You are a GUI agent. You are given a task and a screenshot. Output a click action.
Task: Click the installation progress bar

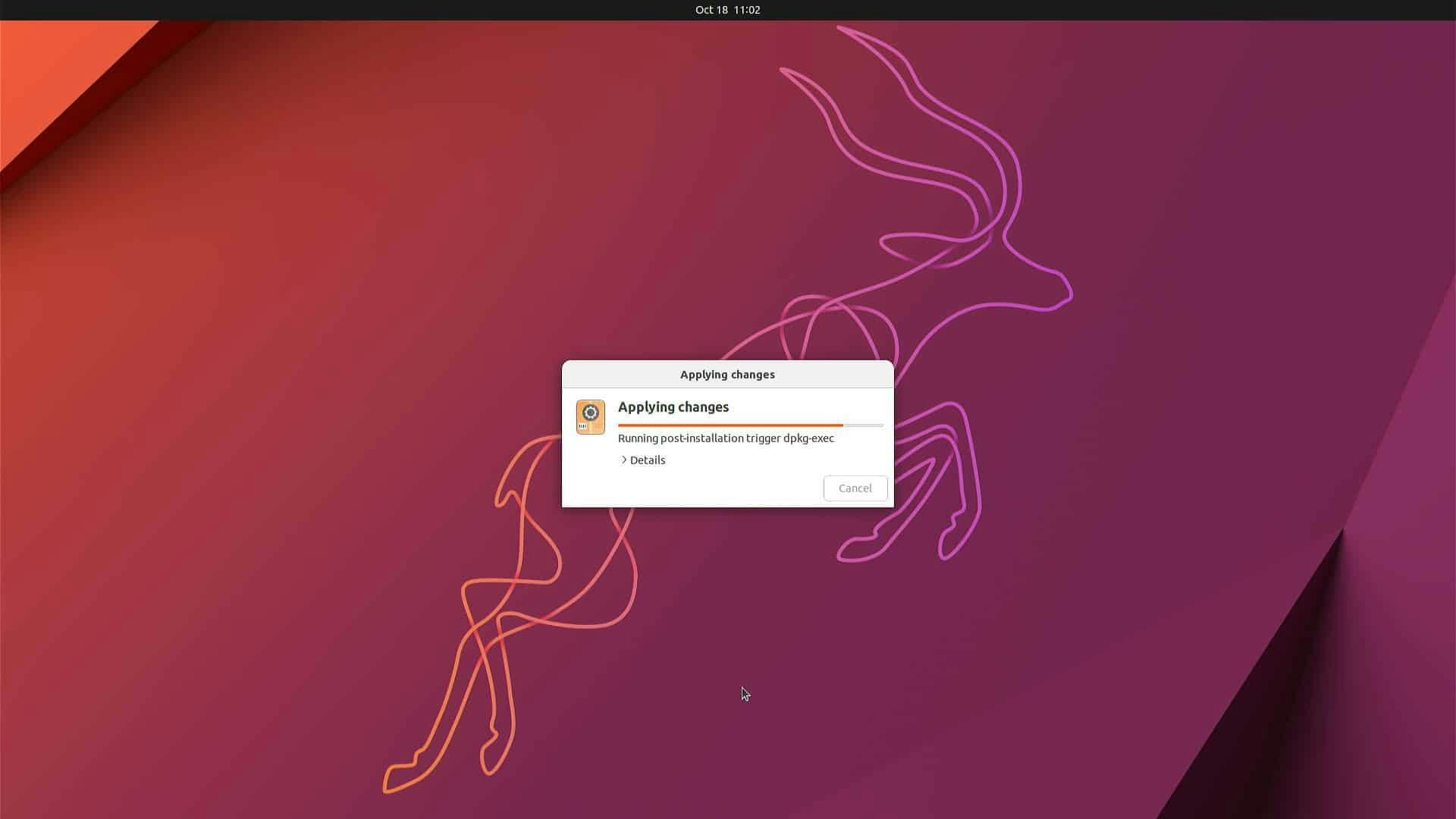[750, 425]
